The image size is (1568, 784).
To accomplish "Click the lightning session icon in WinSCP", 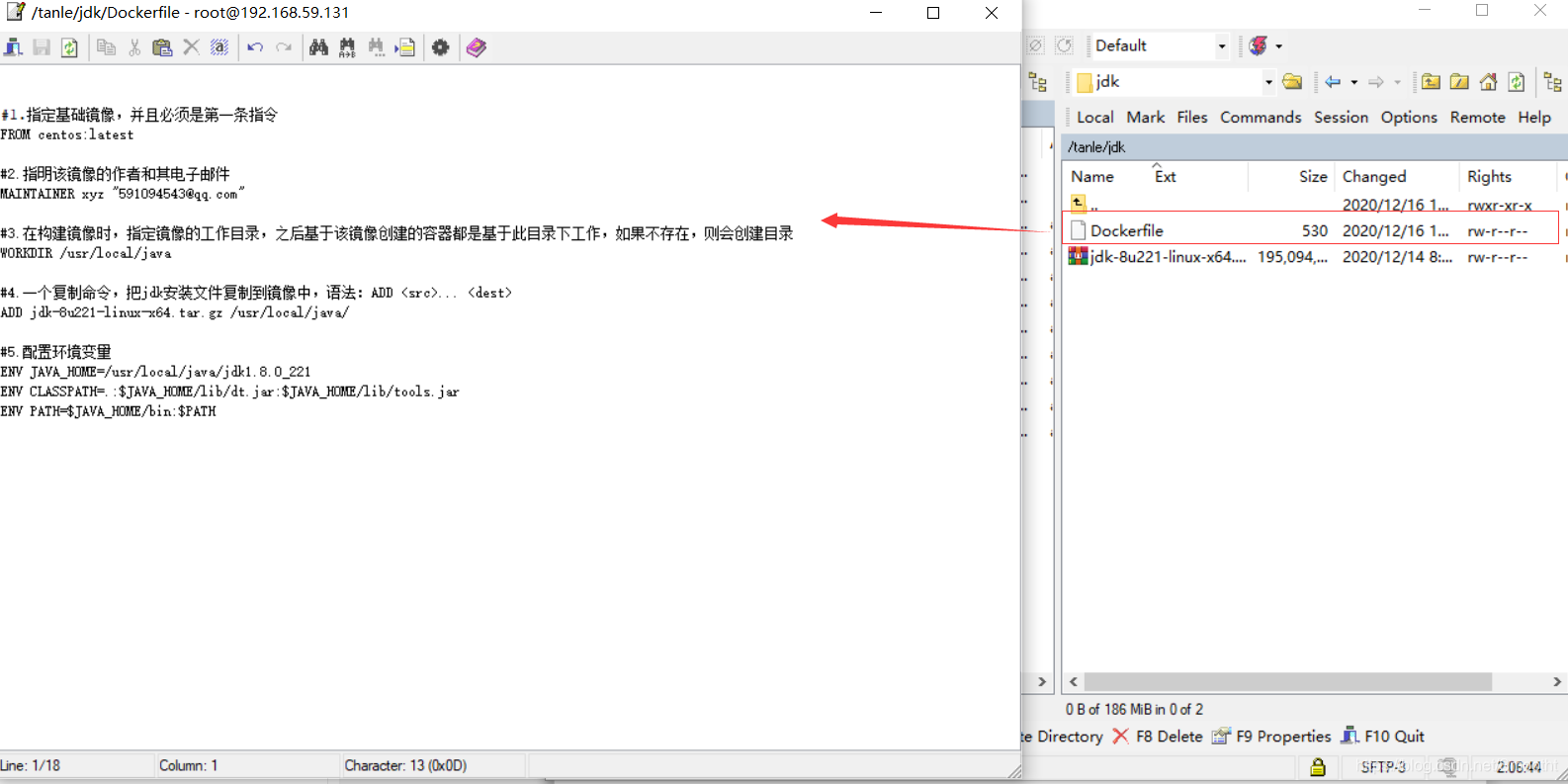I will click(x=1258, y=45).
